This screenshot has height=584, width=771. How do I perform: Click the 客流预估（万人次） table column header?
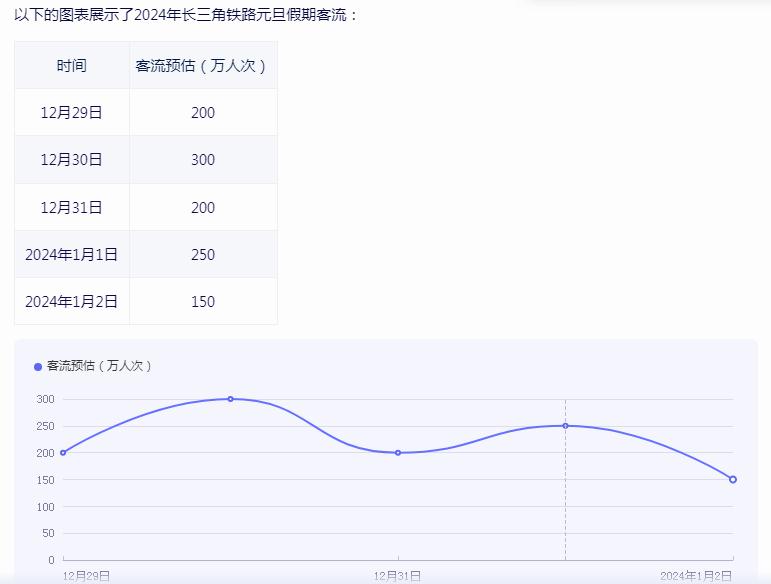203,66
